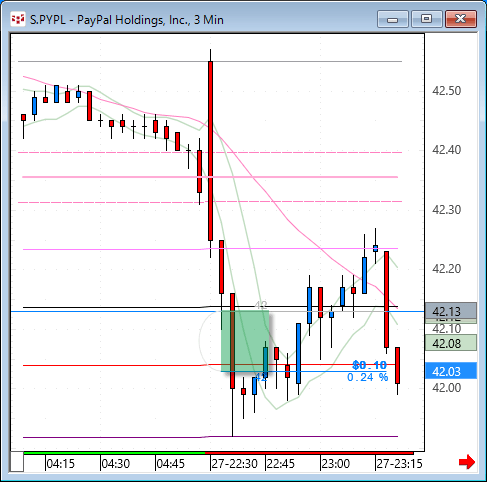487x482 pixels.
Task: Click the tall red candle at the session open
Action: pos(210,151)
